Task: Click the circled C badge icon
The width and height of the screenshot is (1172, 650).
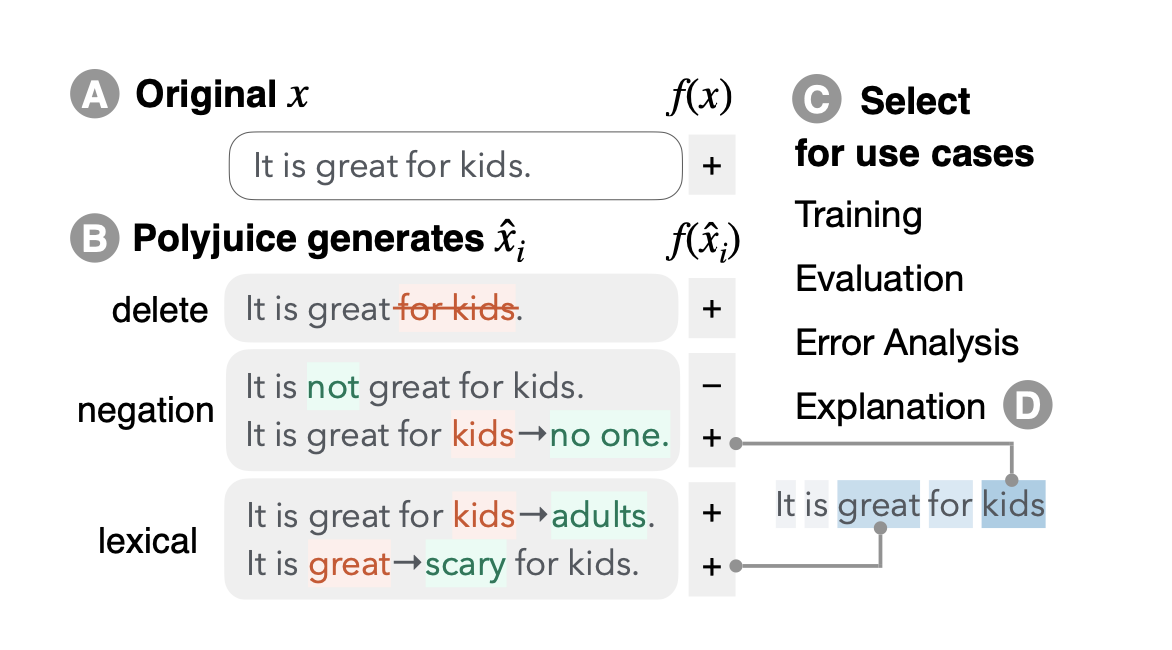Action: [x=816, y=100]
